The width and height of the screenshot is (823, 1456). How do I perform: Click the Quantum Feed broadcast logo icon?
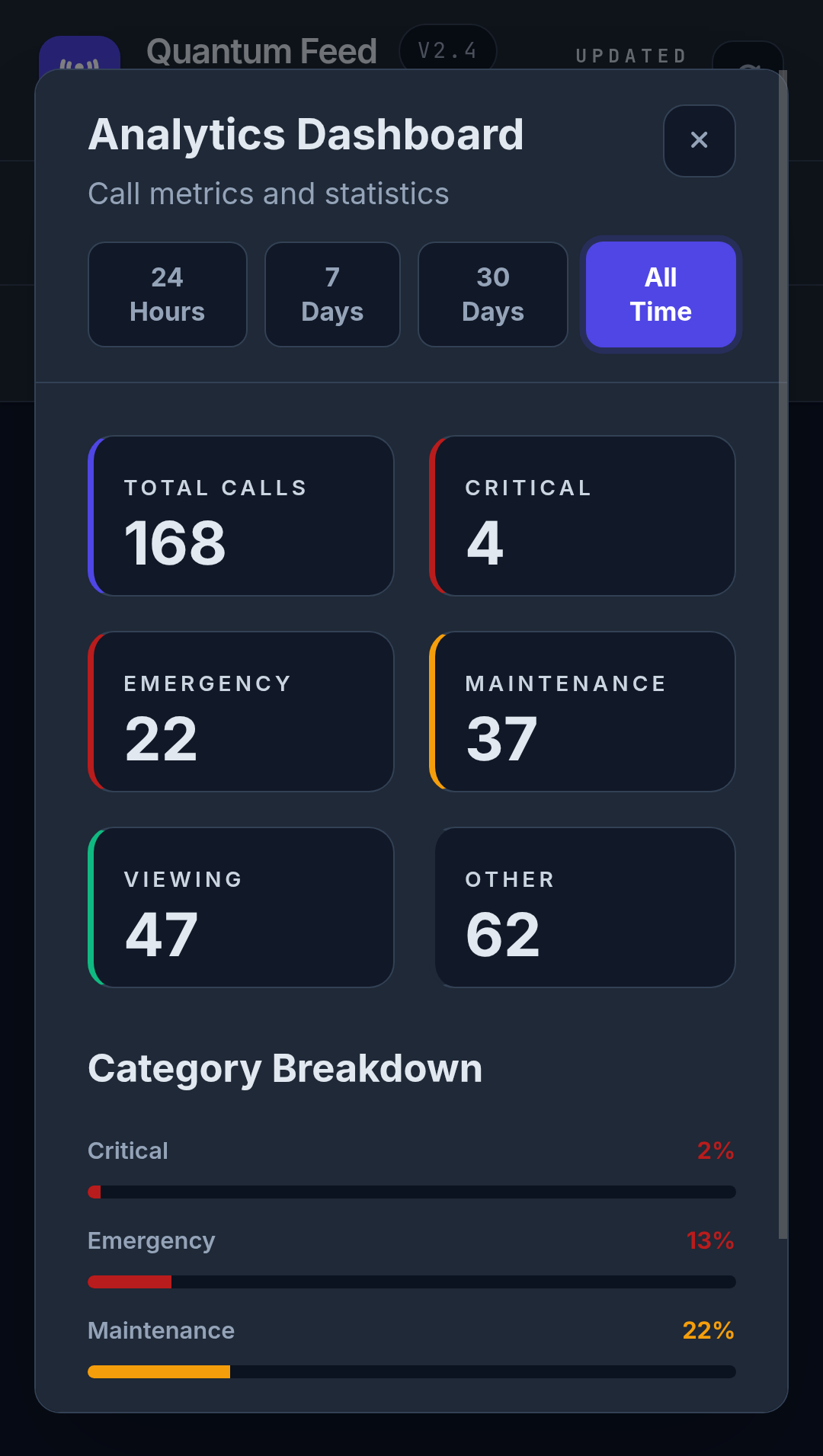point(79,55)
